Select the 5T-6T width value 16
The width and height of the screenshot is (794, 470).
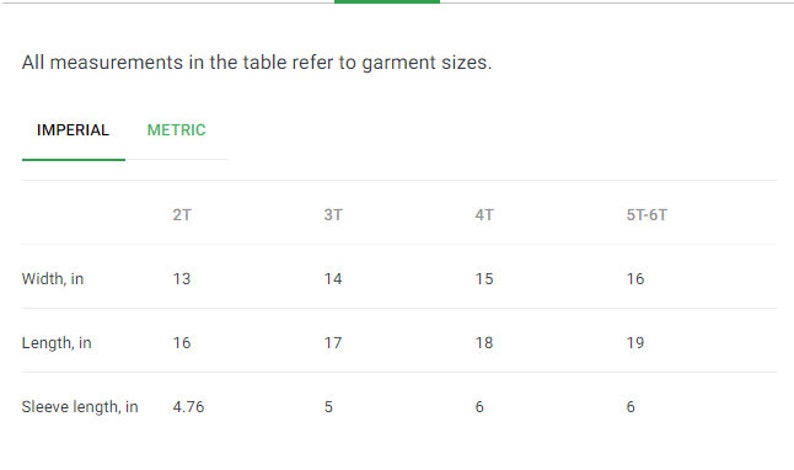pyautogui.click(x=636, y=279)
